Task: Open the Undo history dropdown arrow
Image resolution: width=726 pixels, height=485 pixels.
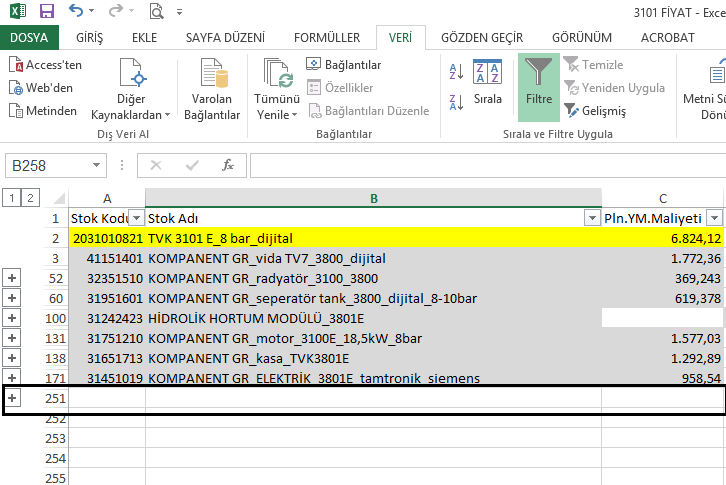Action: point(91,11)
